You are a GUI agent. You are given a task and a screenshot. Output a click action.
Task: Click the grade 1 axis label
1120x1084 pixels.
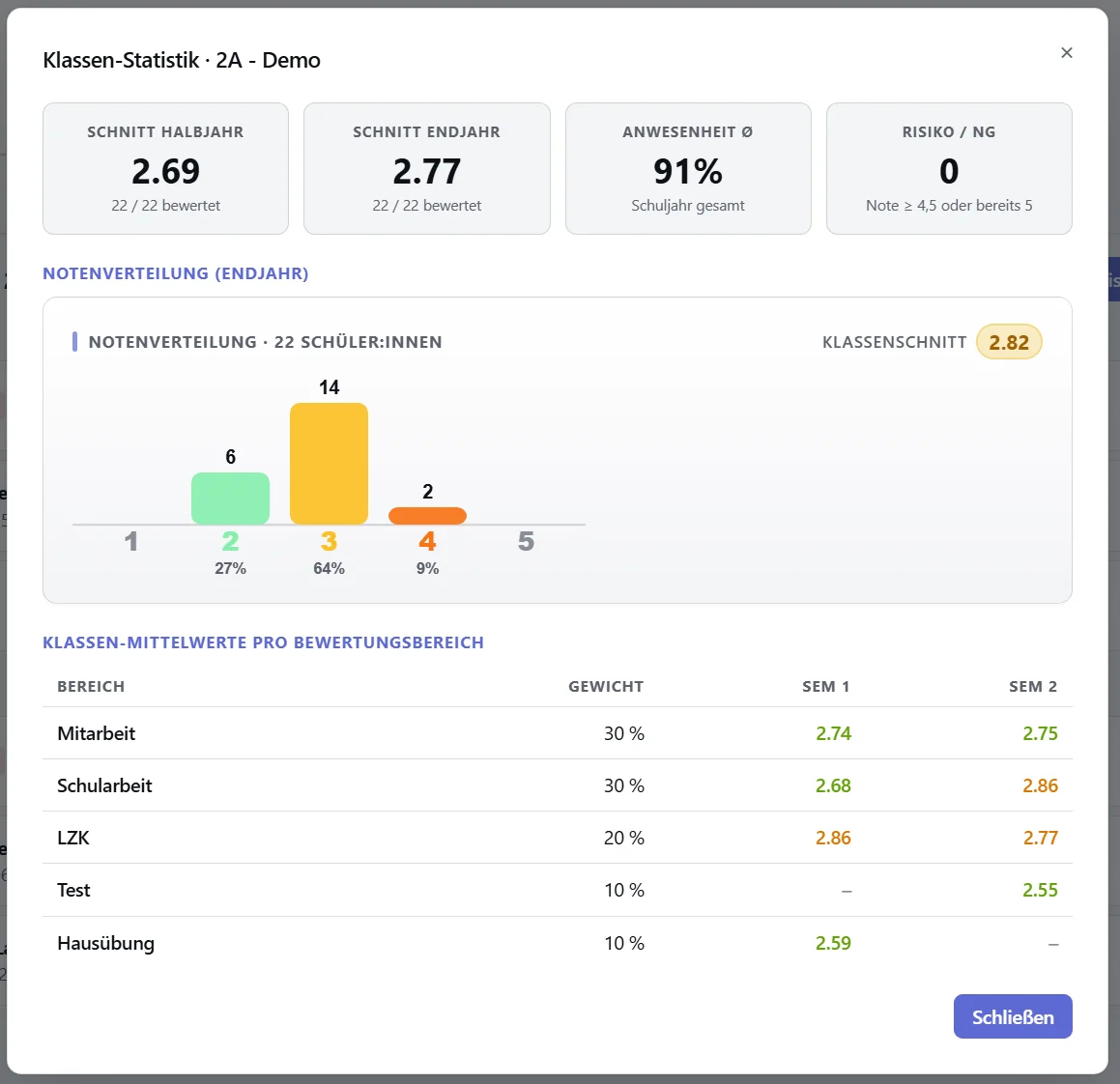(130, 541)
